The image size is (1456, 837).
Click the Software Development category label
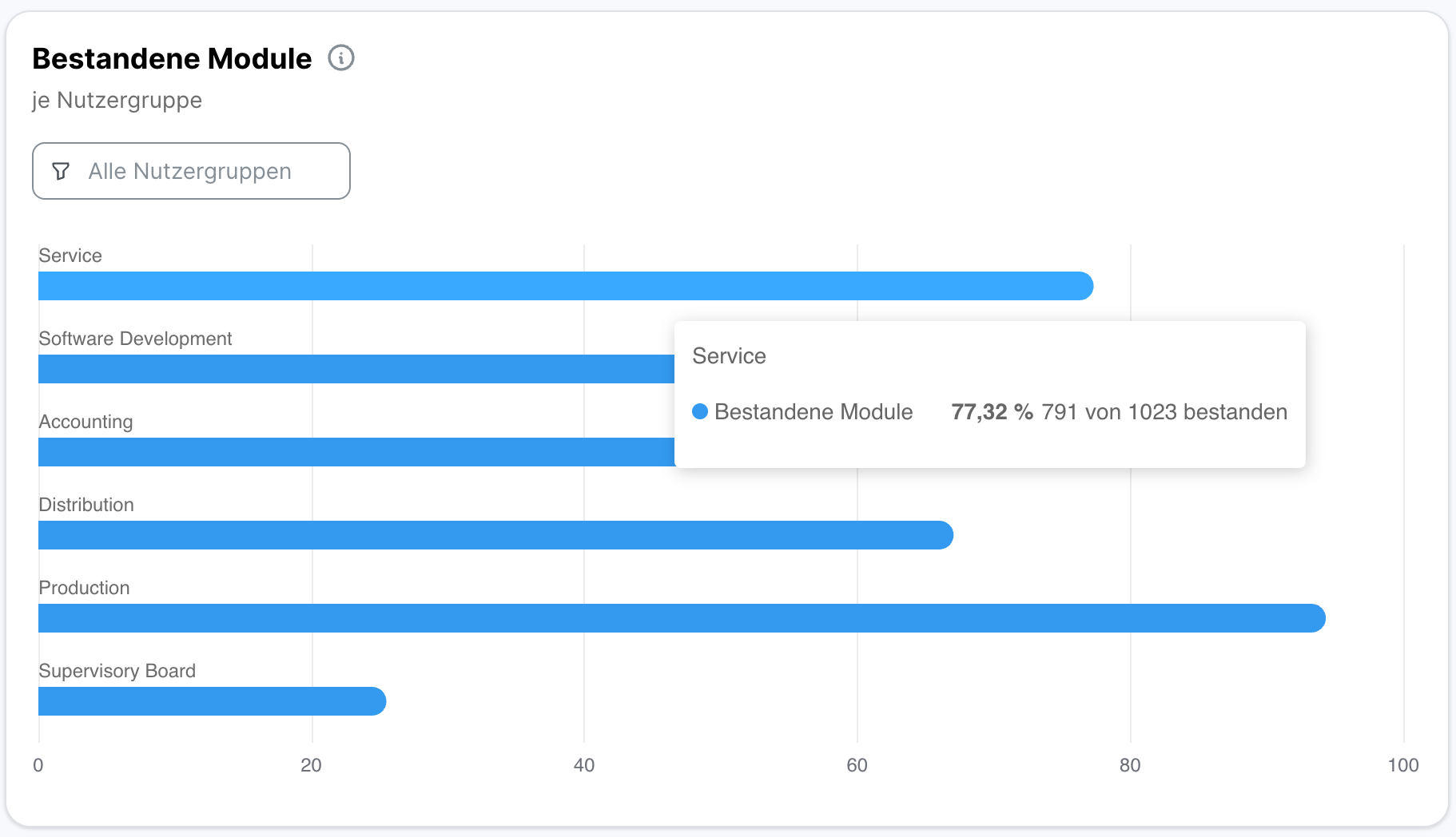(x=135, y=339)
